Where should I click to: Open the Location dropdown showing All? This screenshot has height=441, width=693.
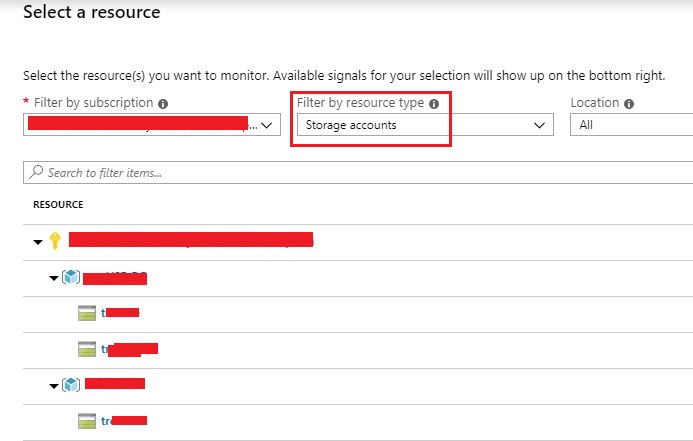coord(630,125)
